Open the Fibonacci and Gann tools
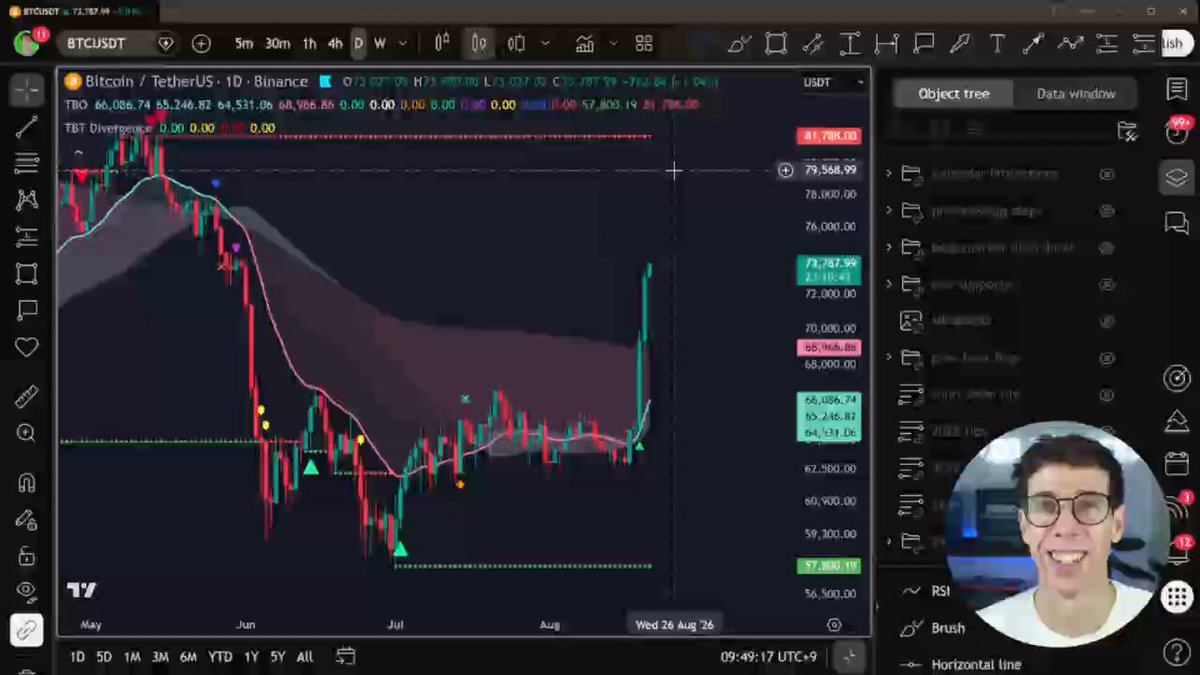 click(x=26, y=163)
